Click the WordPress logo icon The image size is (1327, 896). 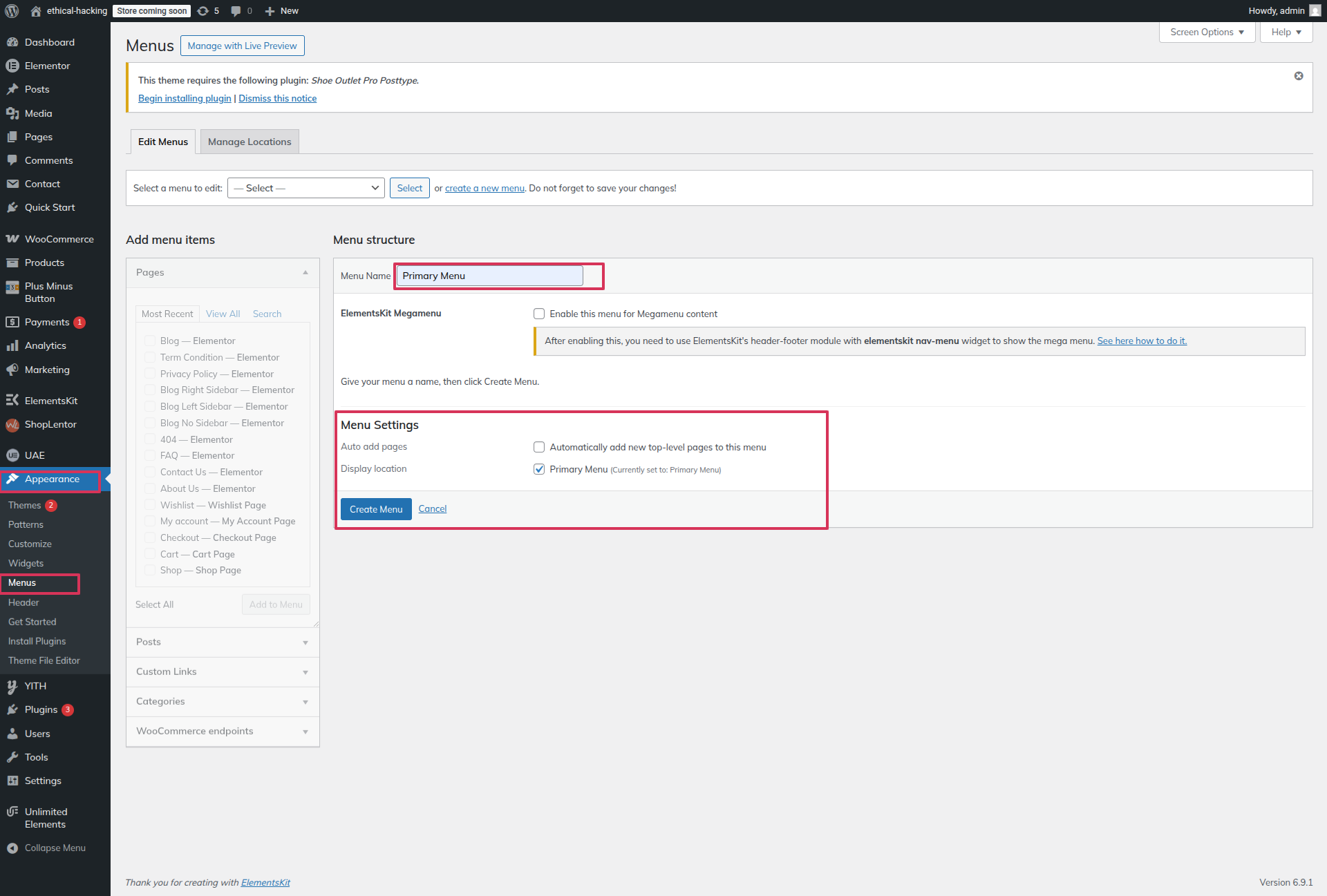click(x=12, y=11)
